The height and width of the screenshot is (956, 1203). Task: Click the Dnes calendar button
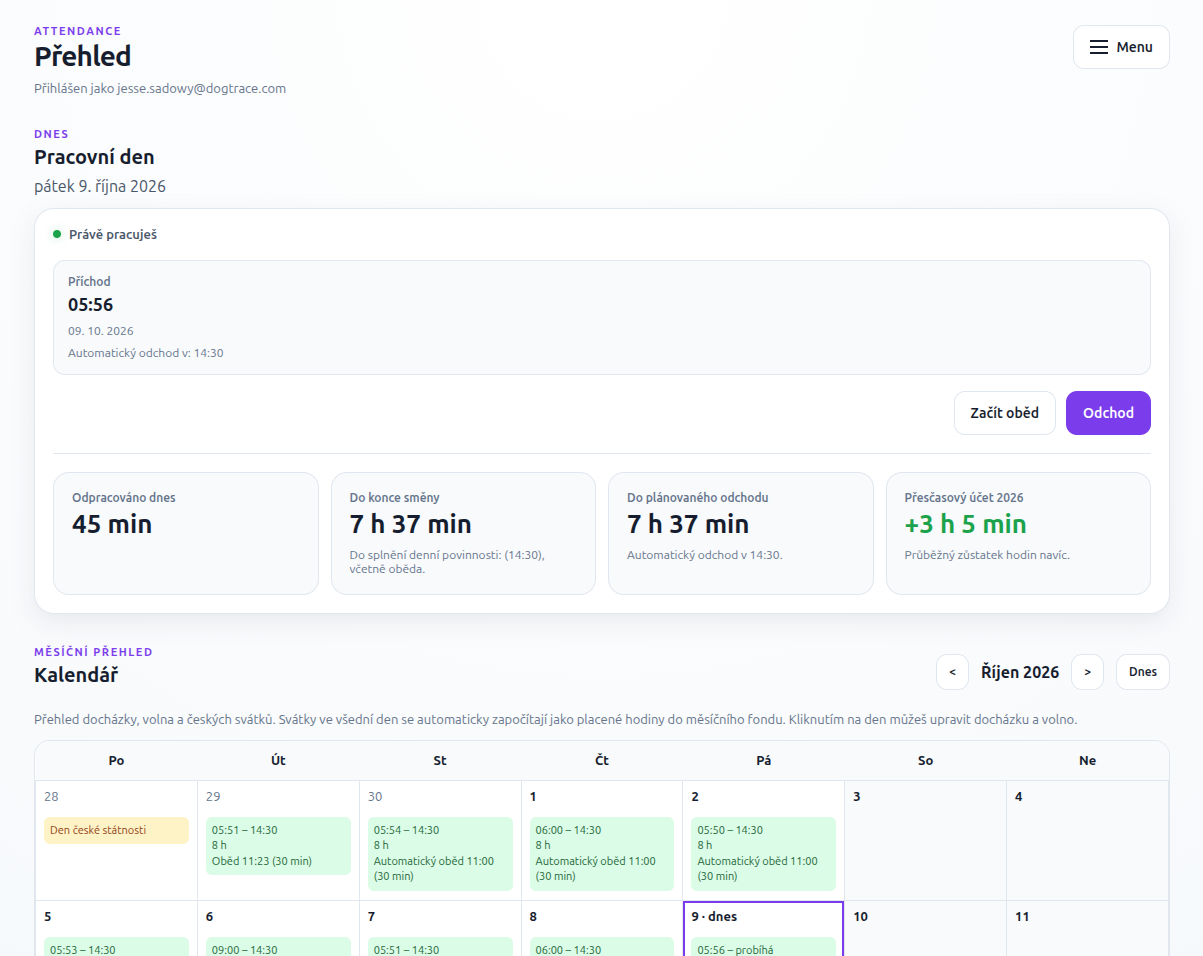1143,672
